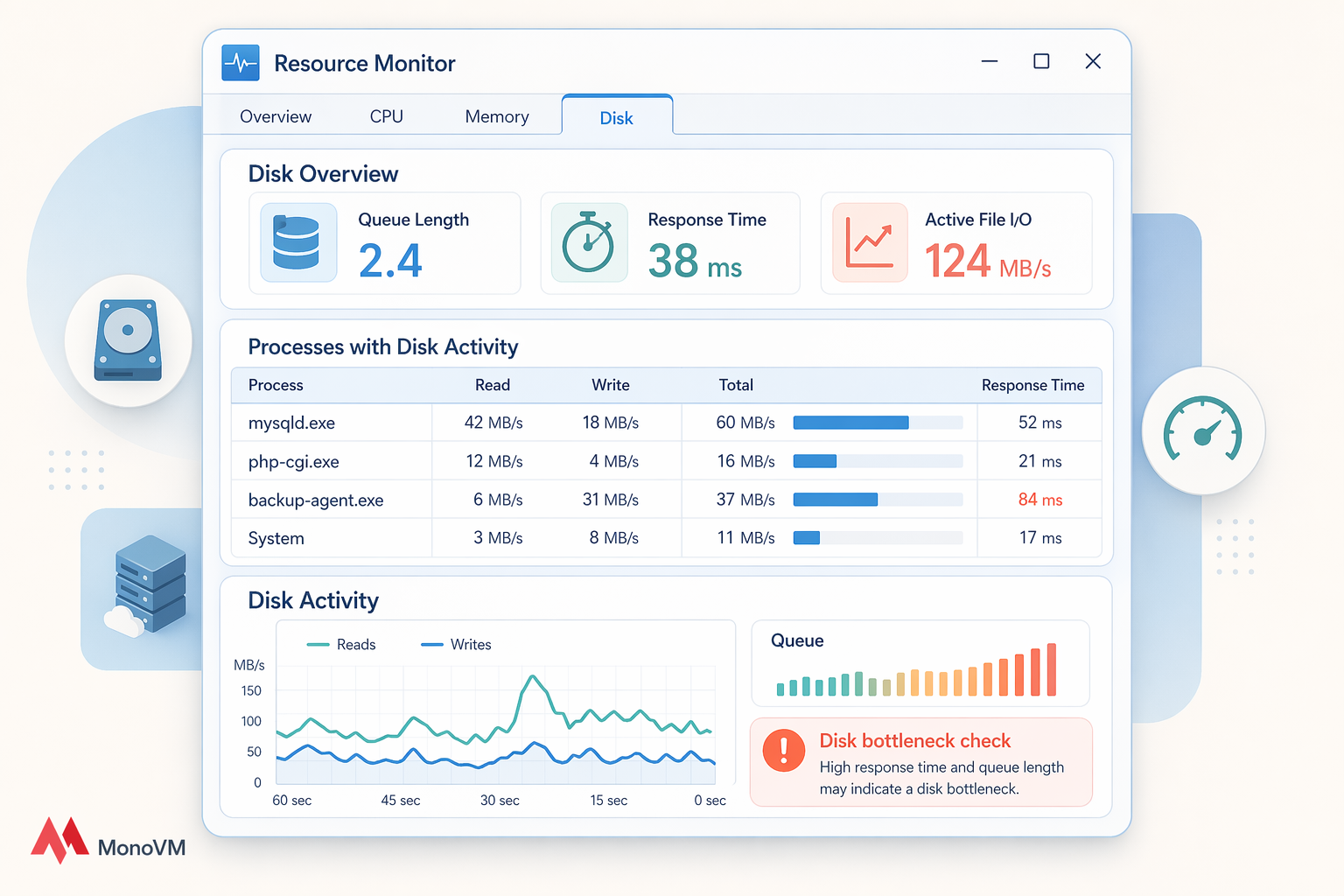Sort by the Response Time column
This screenshot has height=896, width=1344.
click(x=1032, y=385)
